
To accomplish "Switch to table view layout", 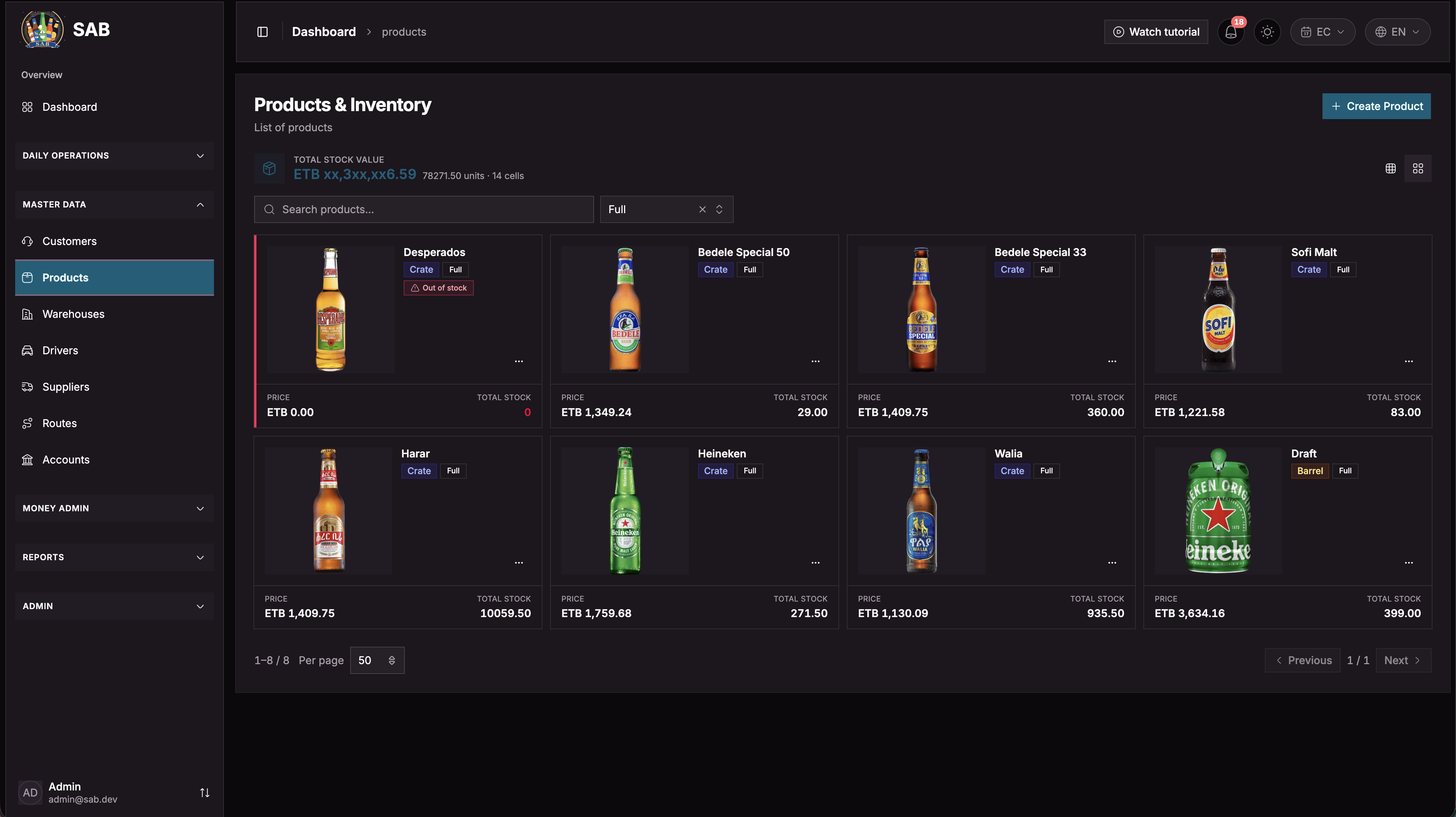I will (x=1390, y=168).
